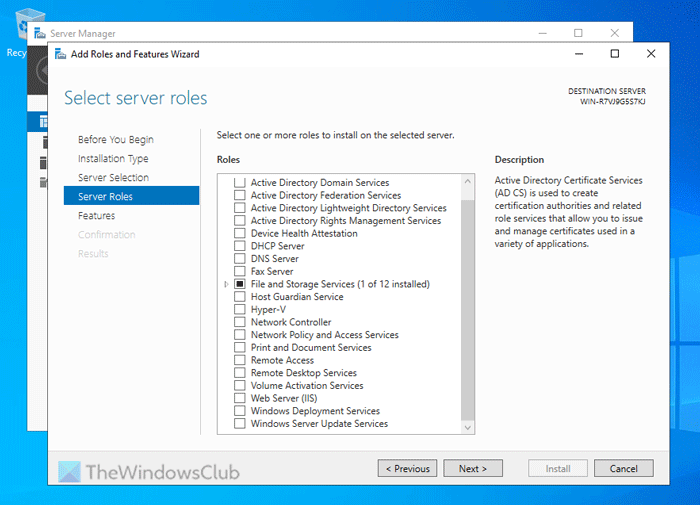700x505 pixels.
Task: Click the wizard title bar icon
Action: (x=60, y=54)
